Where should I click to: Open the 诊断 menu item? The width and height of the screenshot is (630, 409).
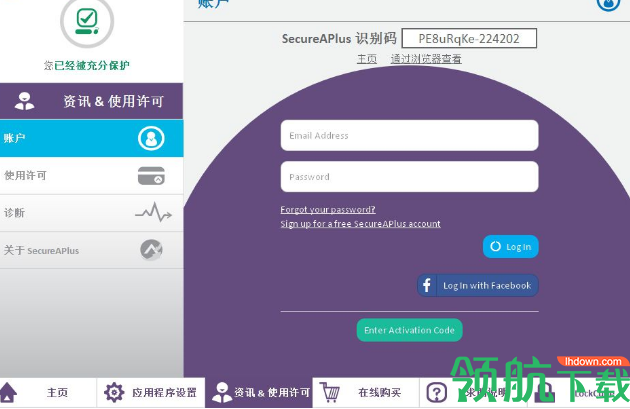pos(91,213)
